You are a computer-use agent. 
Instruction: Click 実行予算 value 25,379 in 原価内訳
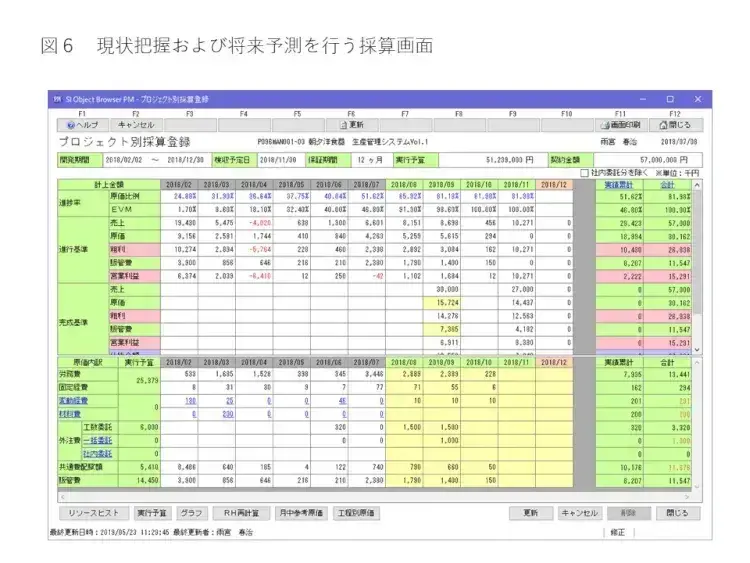139,381
